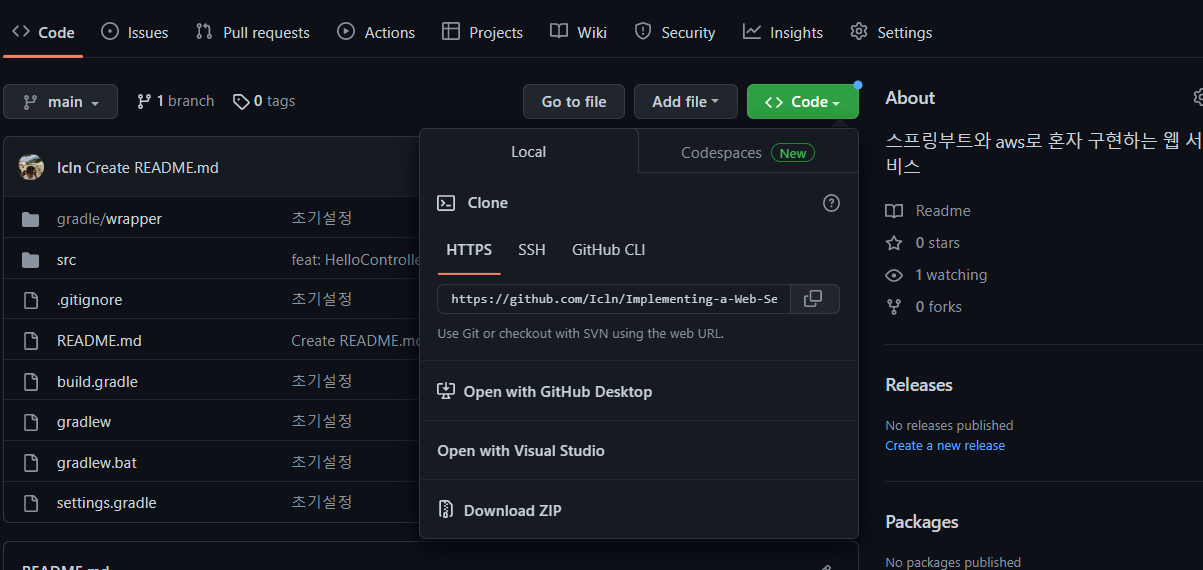Viewport: 1203px width, 570px height.
Task: Click the Icln avatar thumbnail
Action: click(x=31, y=167)
